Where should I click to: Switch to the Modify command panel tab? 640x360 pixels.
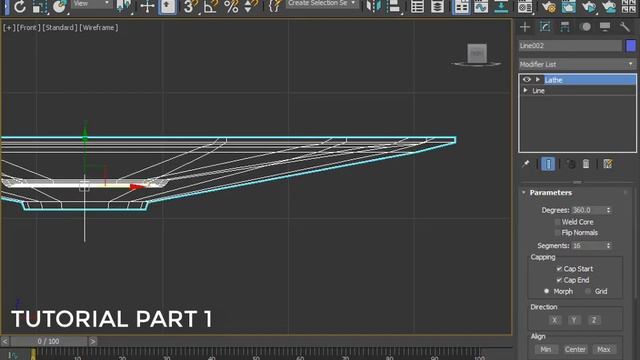pos(545,27)
